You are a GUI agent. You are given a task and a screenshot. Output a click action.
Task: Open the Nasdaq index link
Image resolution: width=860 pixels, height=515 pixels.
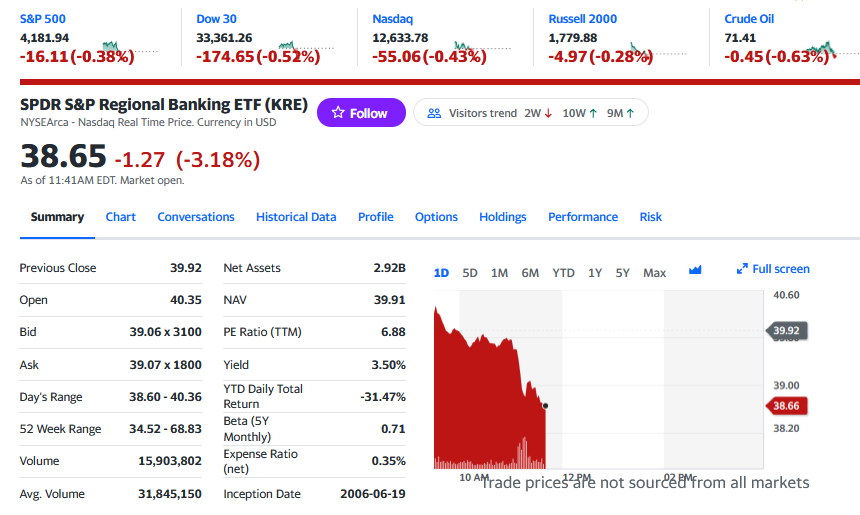pos(392,19)
